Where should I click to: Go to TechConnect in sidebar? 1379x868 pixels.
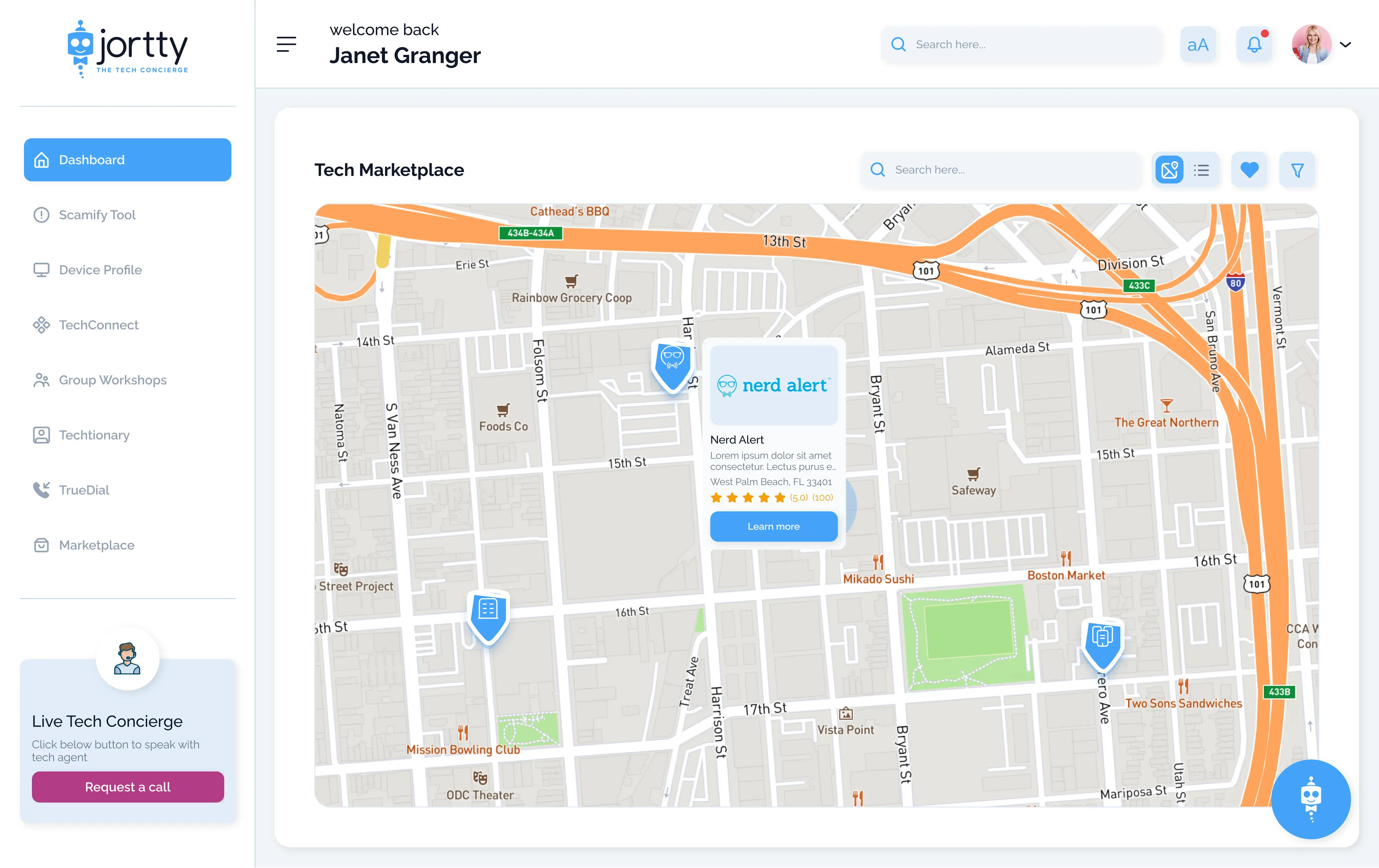[99, 325]
